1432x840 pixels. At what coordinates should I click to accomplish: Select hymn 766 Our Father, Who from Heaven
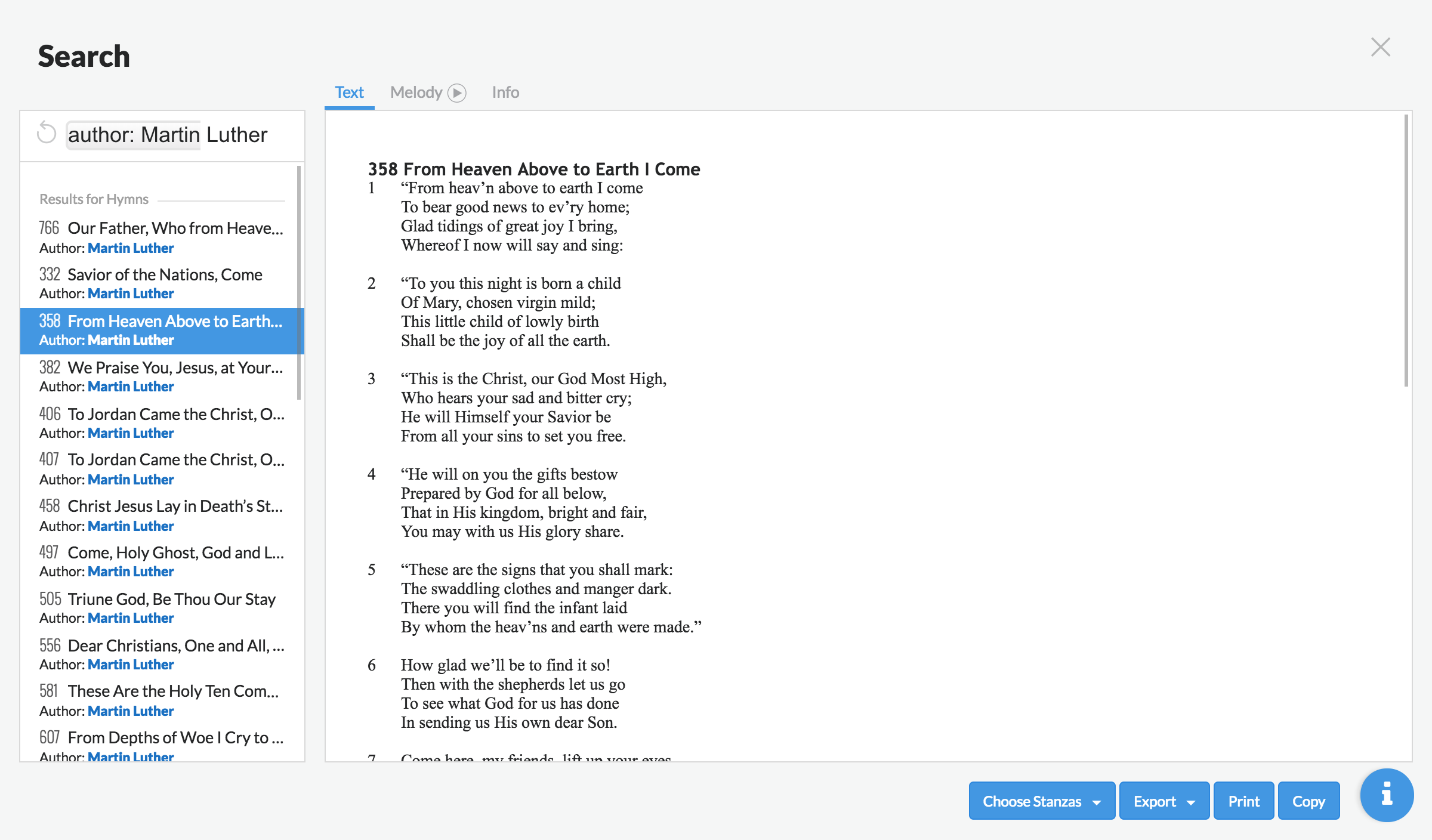(x=161, y=237)
